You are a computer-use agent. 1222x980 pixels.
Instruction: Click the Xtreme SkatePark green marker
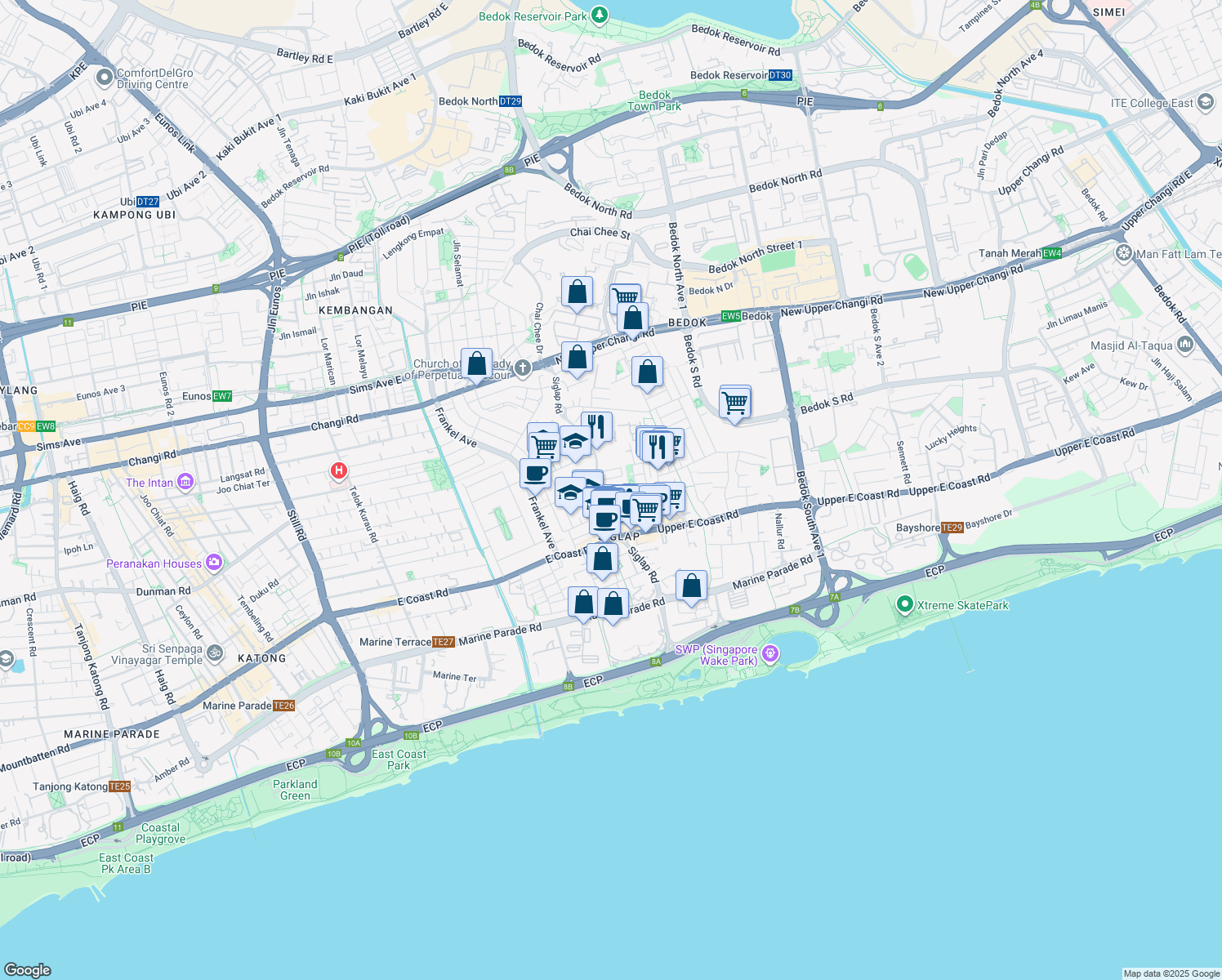coord(904,605)
